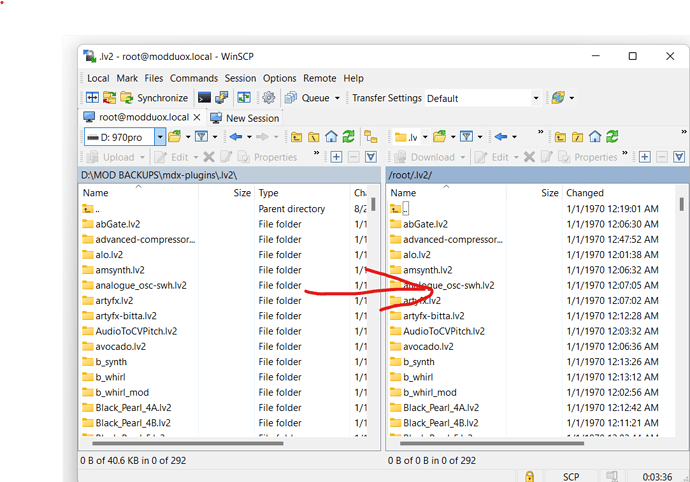Expand the remote filter dropdown arrow
Screen dimensions: 690x482
[x=480, y=137]
